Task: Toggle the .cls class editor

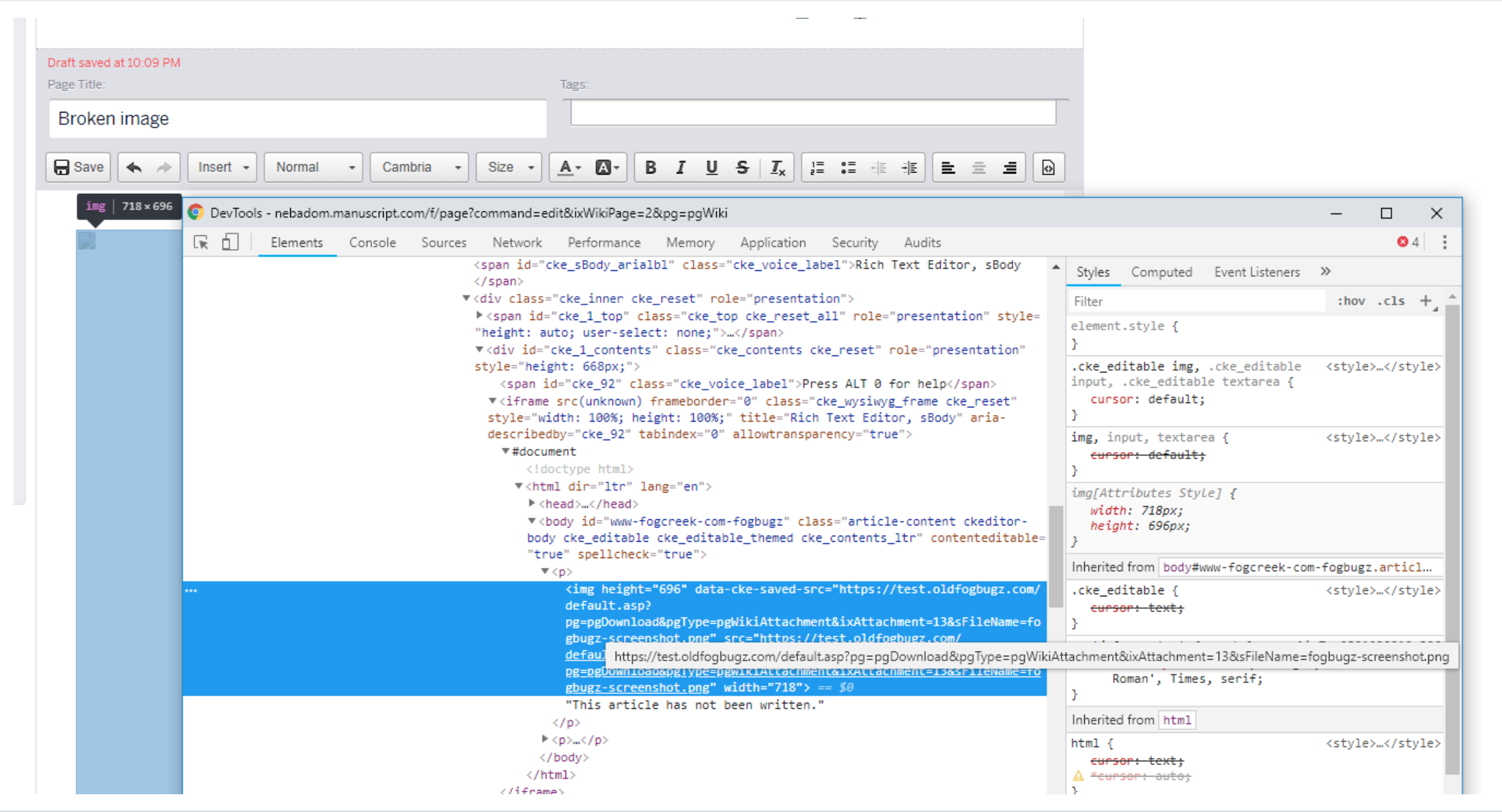Action: point(1391,301)
